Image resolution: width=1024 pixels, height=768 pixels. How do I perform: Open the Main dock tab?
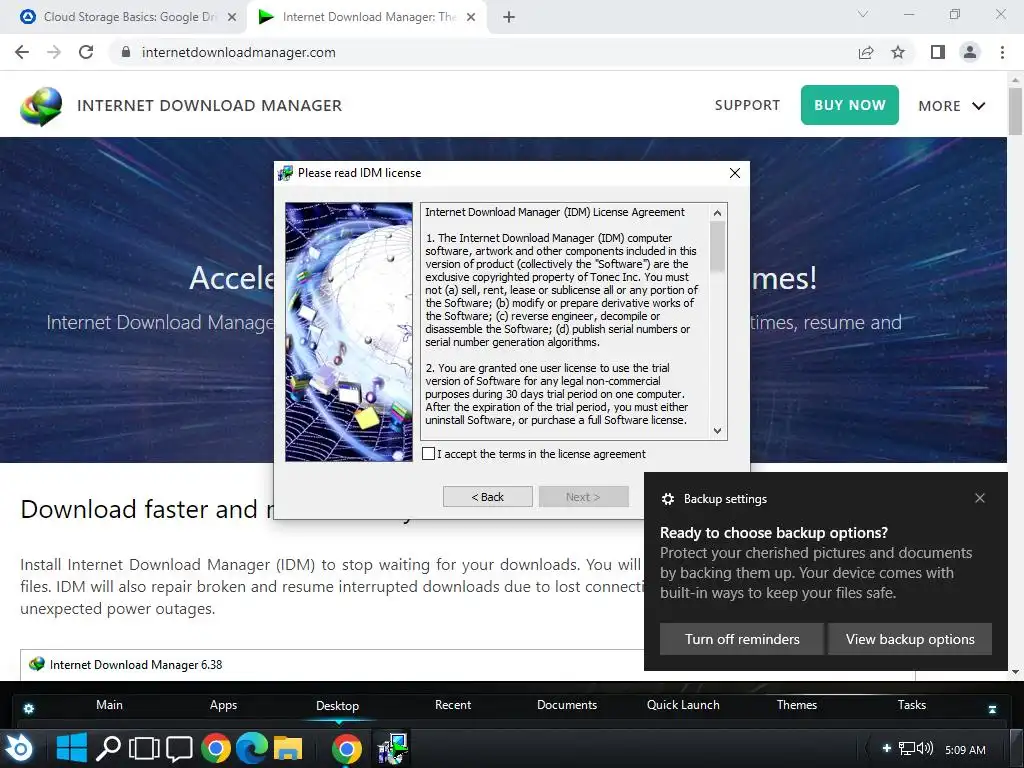[109, 705]
